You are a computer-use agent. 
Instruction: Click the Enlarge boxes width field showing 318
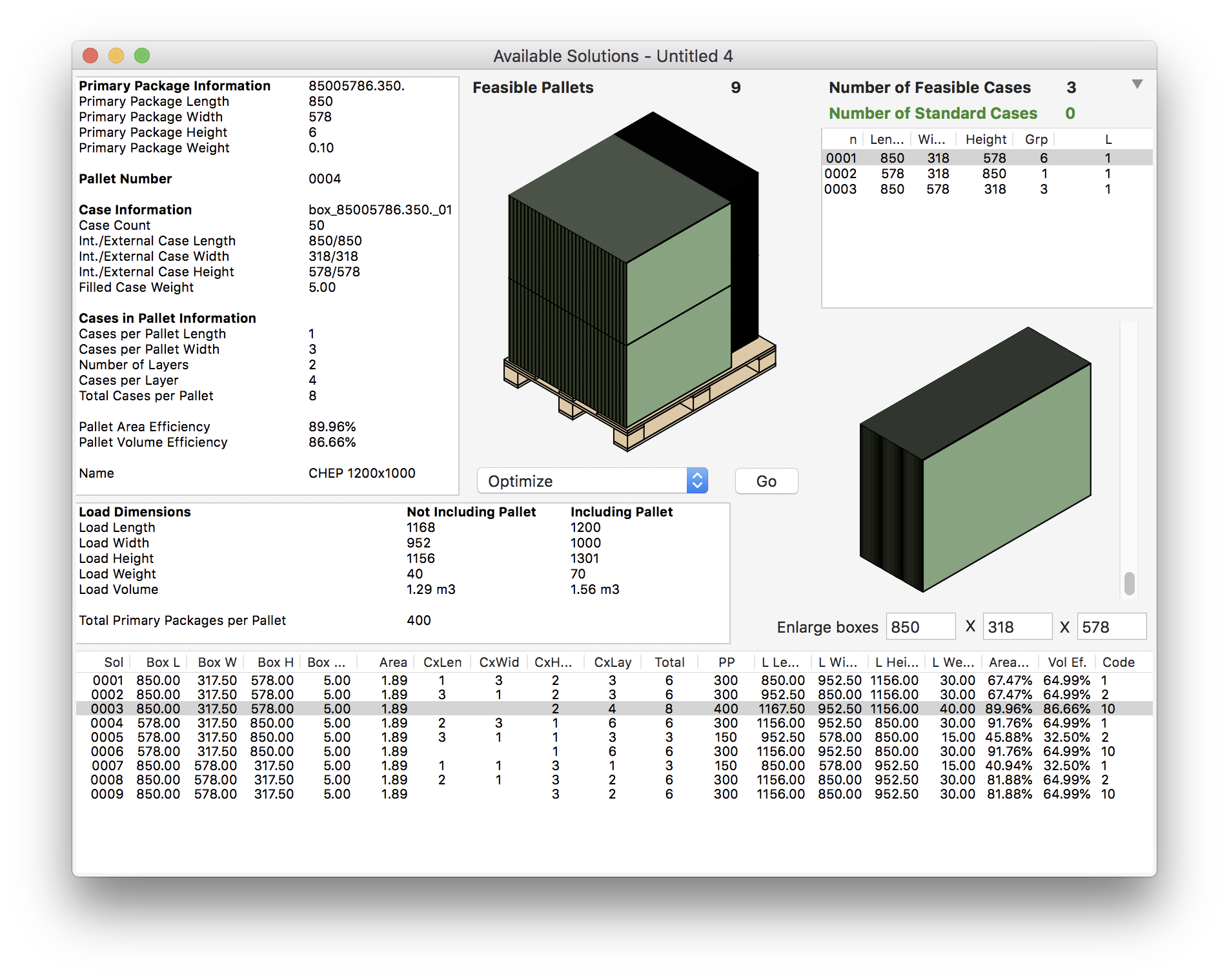click(x=1017, y=627)
